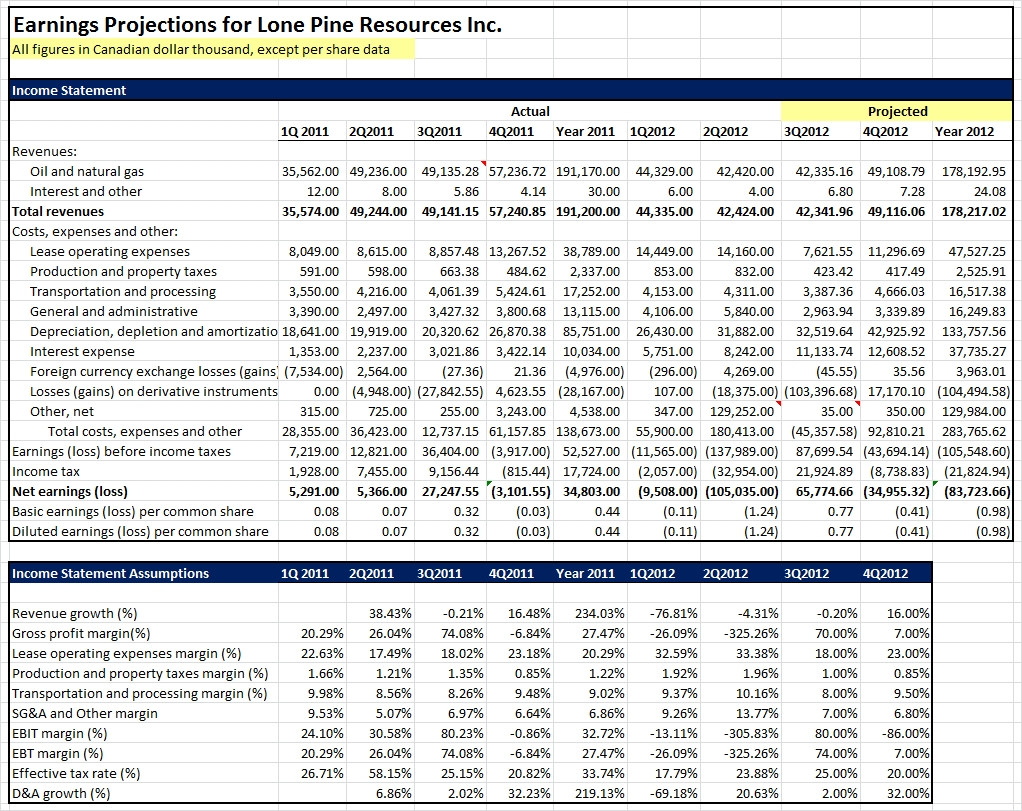
Task: Select the Earnings Projections title cell
Action: 258,24
